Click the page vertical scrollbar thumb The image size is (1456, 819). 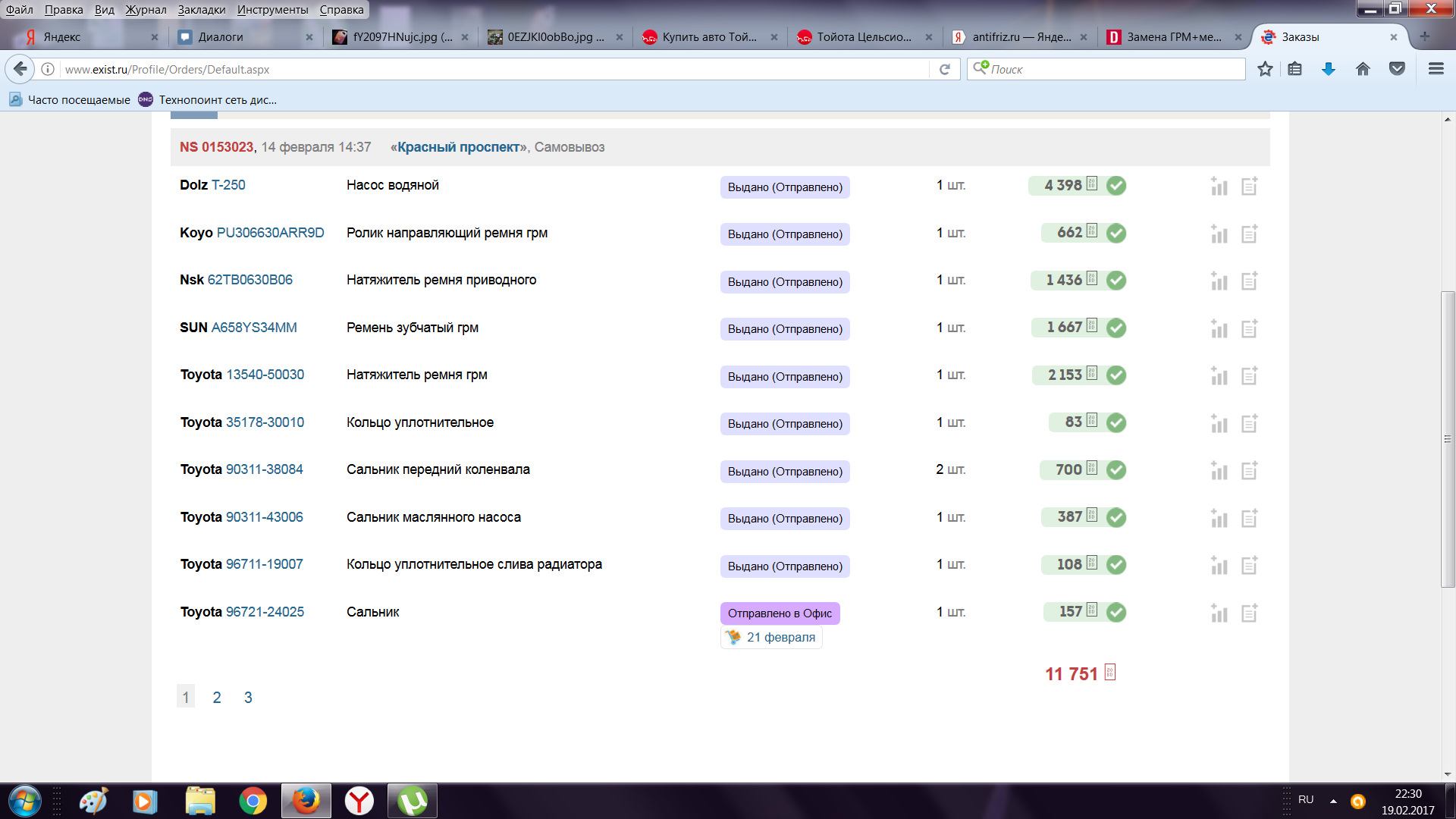[1448, 438]
